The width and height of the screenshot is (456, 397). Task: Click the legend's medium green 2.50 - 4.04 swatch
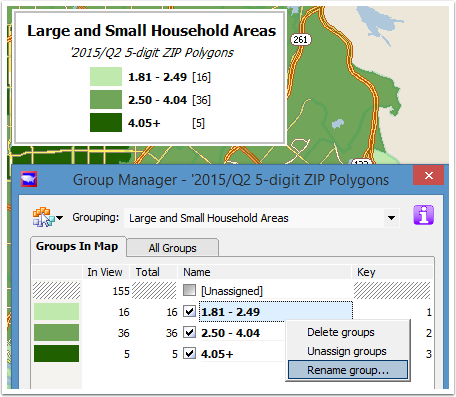[106, 99]
